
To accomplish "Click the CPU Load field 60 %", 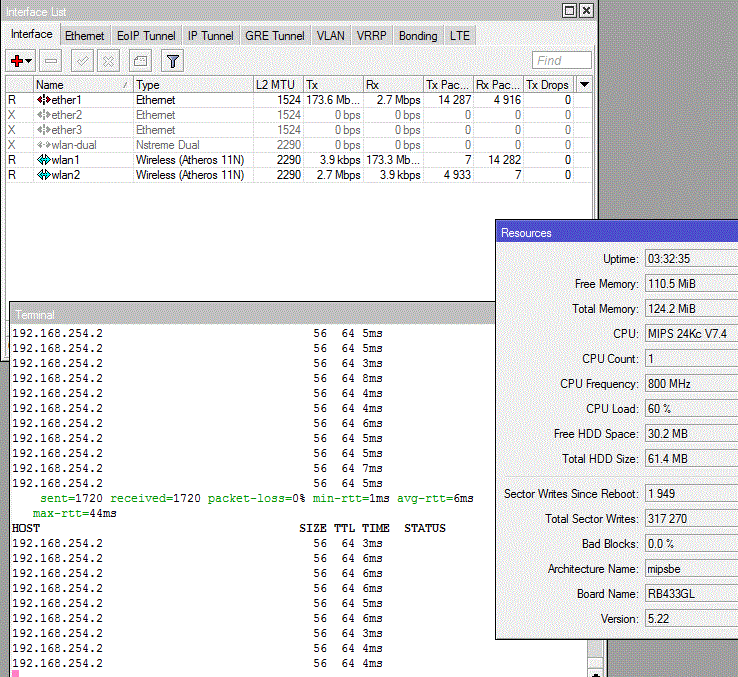I will click(691, 409).
